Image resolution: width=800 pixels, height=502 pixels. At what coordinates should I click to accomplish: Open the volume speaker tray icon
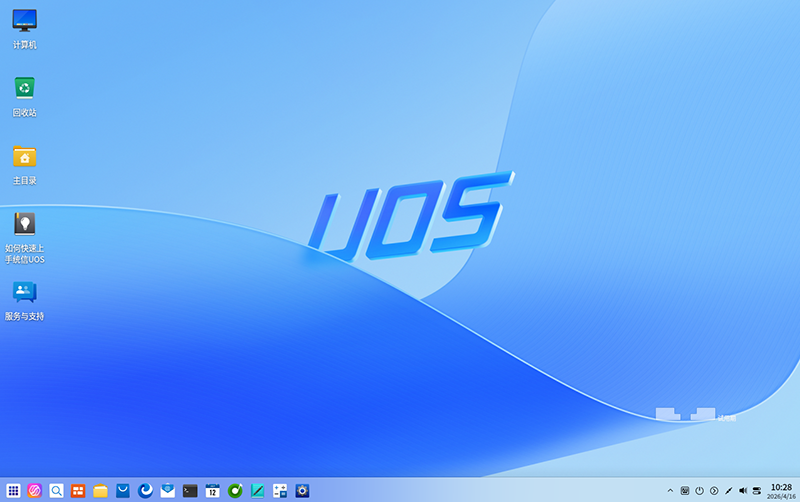pyautogui.click(x=743, y=491)
